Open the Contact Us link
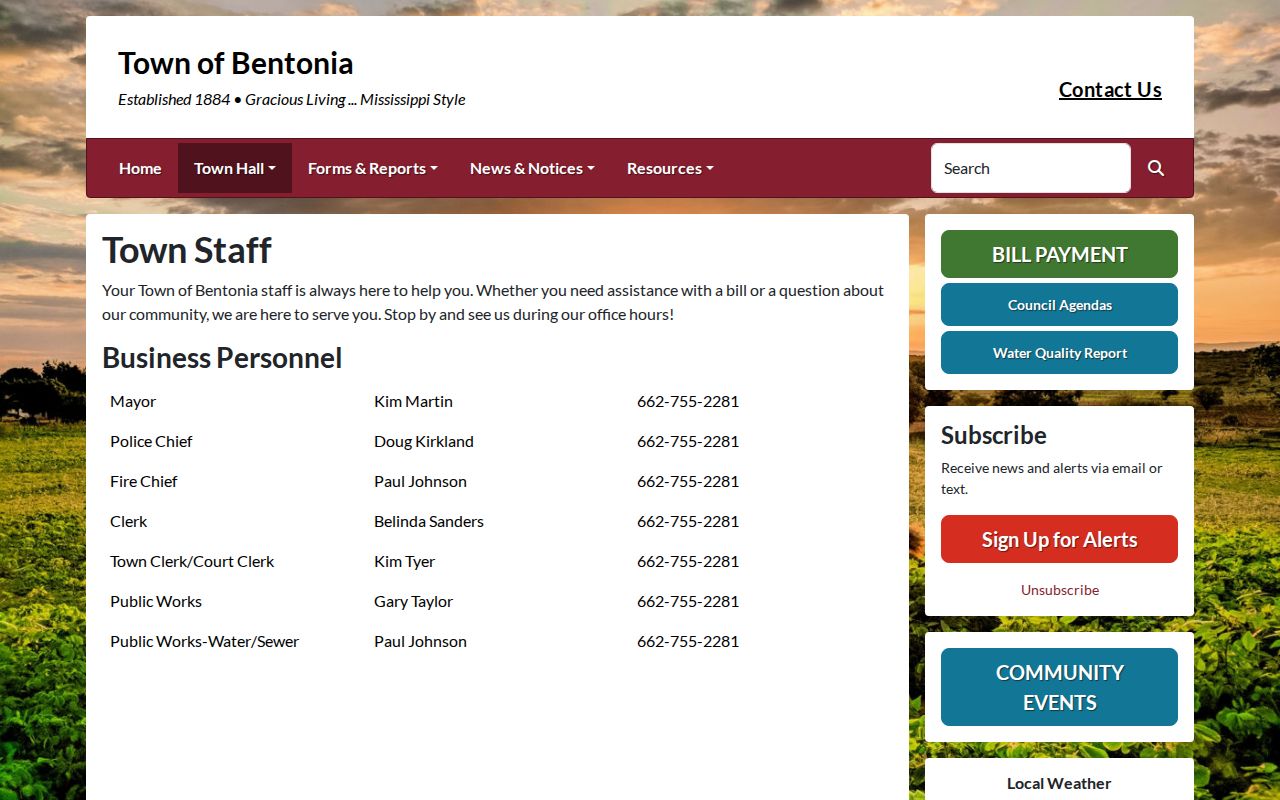The height and width of the screenshot is (800, 1280). (1110, 90)
